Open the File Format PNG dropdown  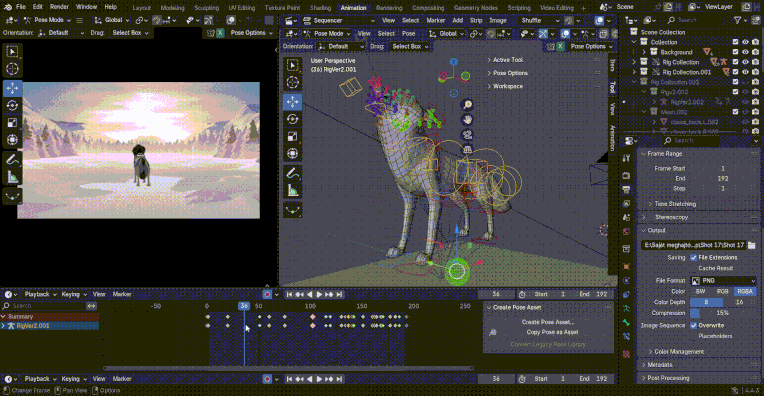coord(723,281)
